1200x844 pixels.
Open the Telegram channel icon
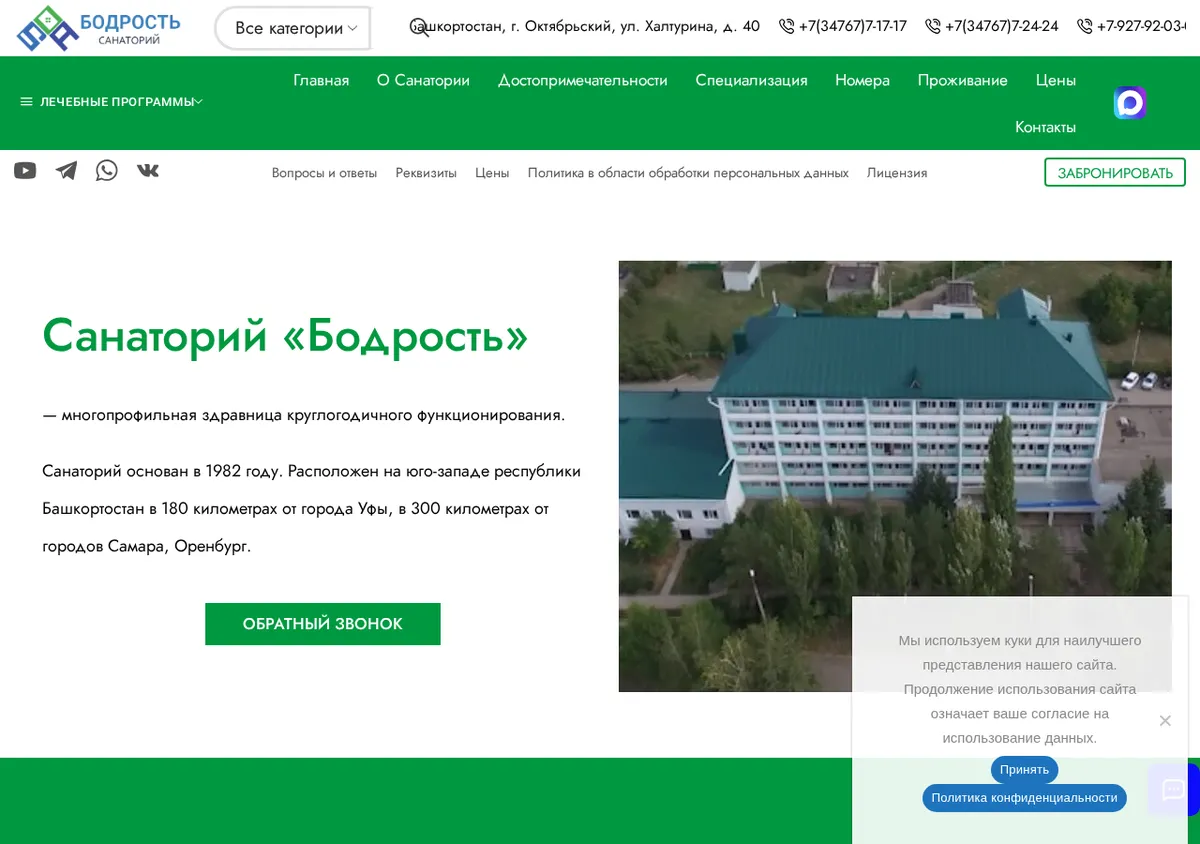click(x=66, y=171)
